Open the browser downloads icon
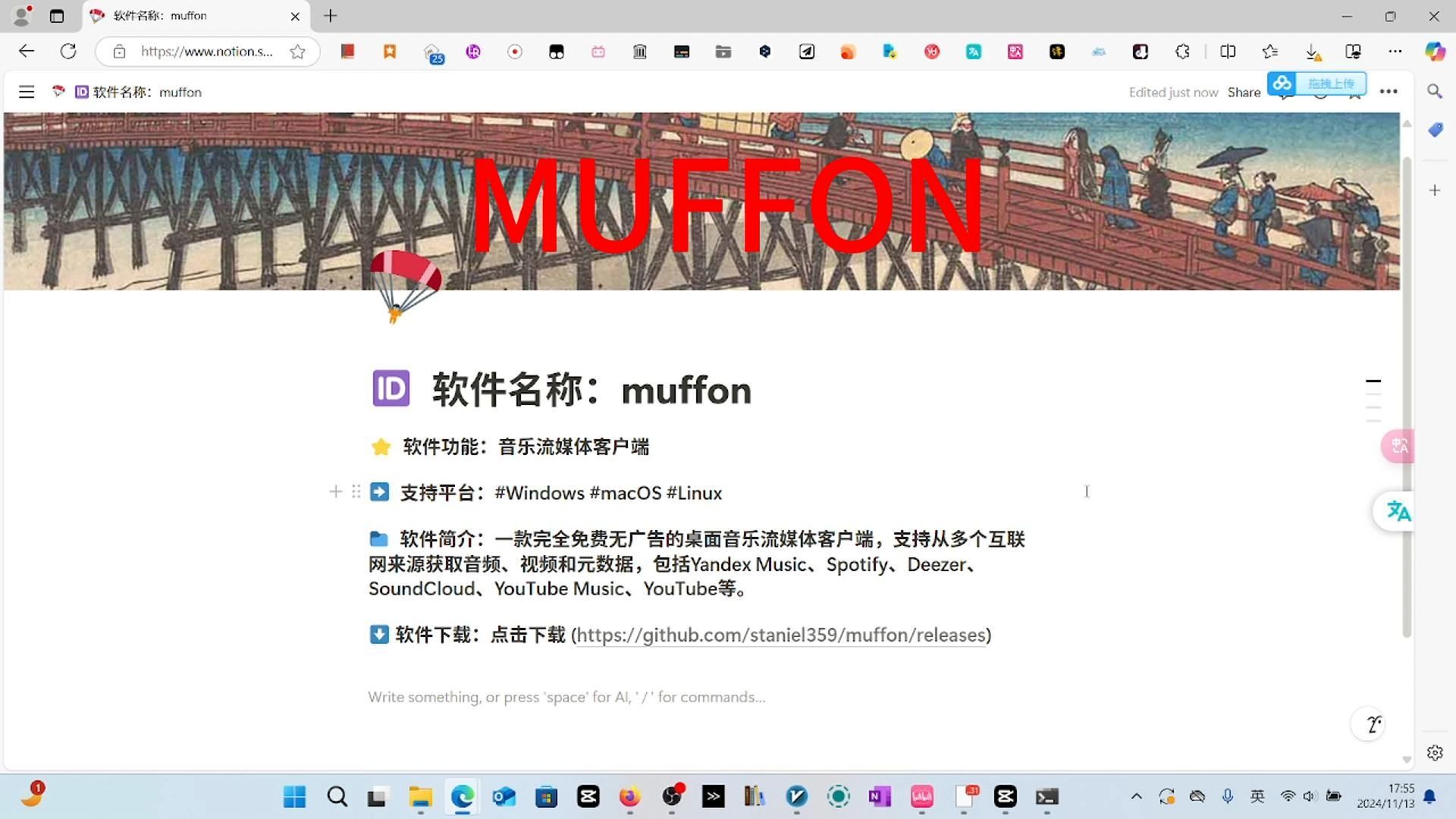The width and height of the screenshot is (1456, 819). coord(1312,52)
